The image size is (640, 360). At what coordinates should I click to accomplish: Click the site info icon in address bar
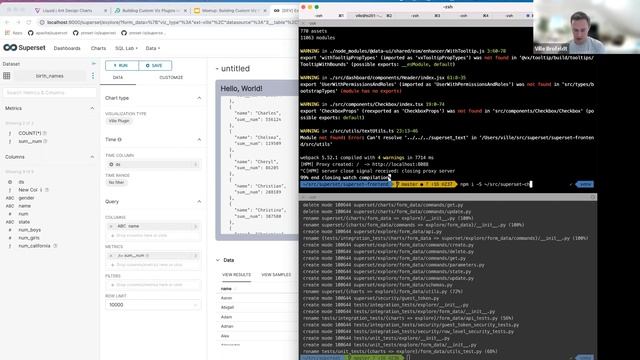point(42,22)
